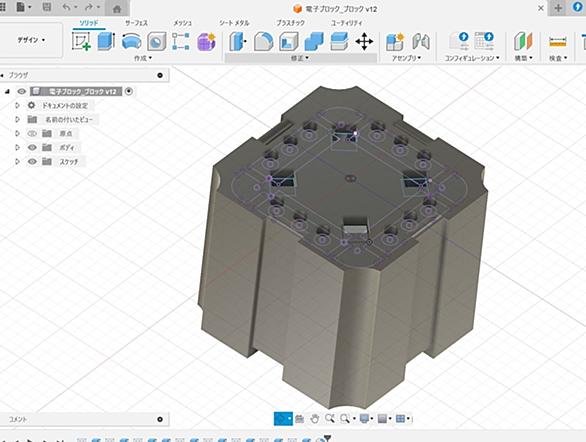Expand the ボディ folder node
The image size is (586, 442).
click(x=17, y=148)
